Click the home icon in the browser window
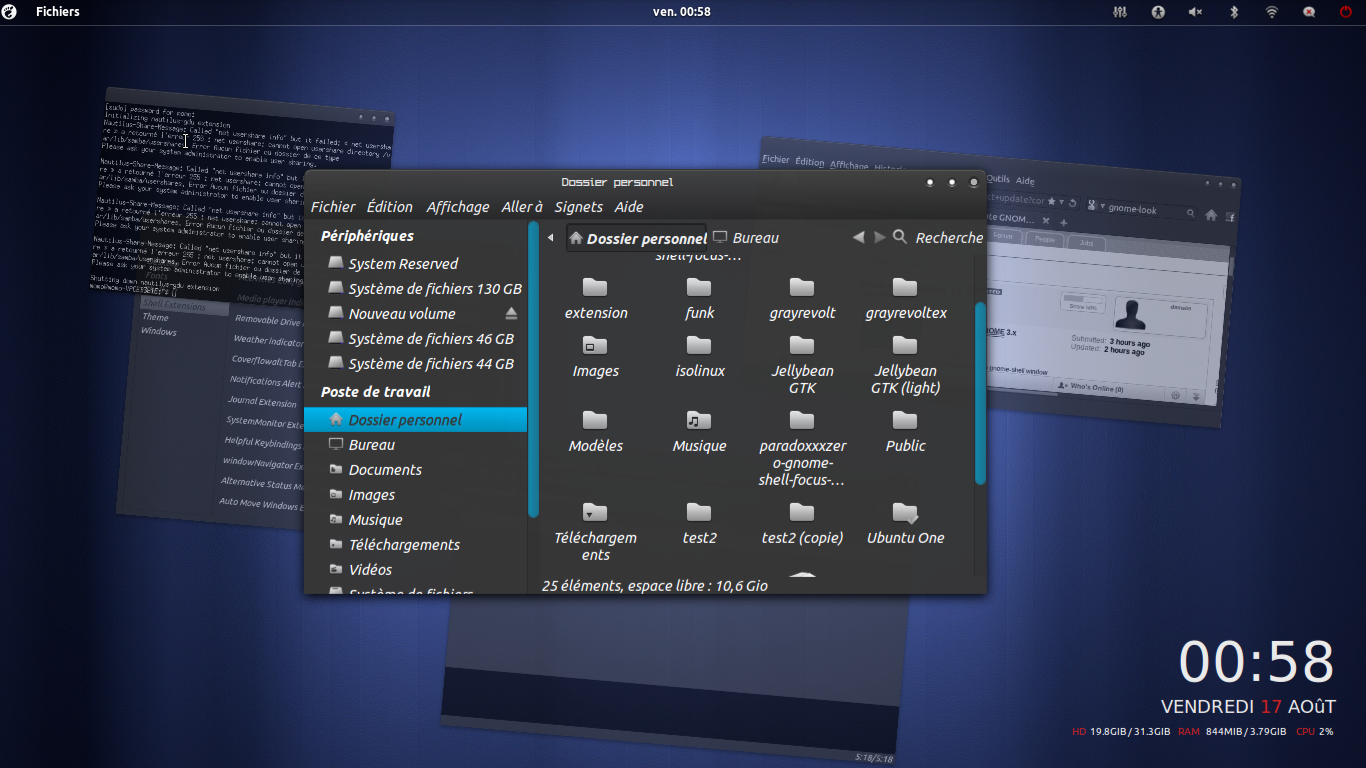1366x768 pixels. click(1211, 215)
